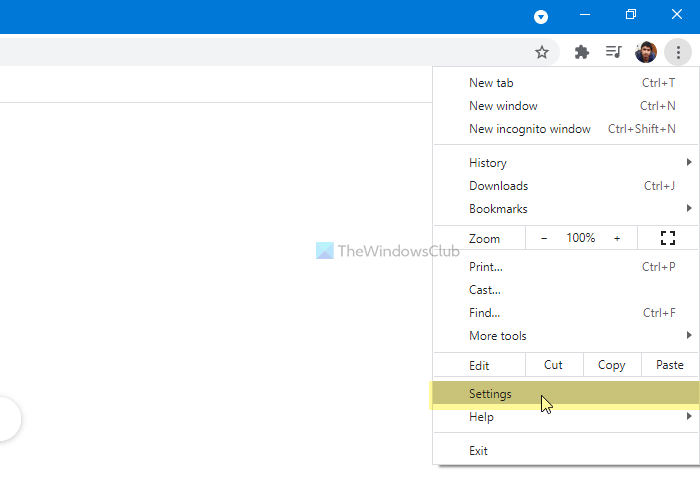Decrease zoom with the minus button
The height and width of the screenshot is (483, 700).
[x=544, y=238]
